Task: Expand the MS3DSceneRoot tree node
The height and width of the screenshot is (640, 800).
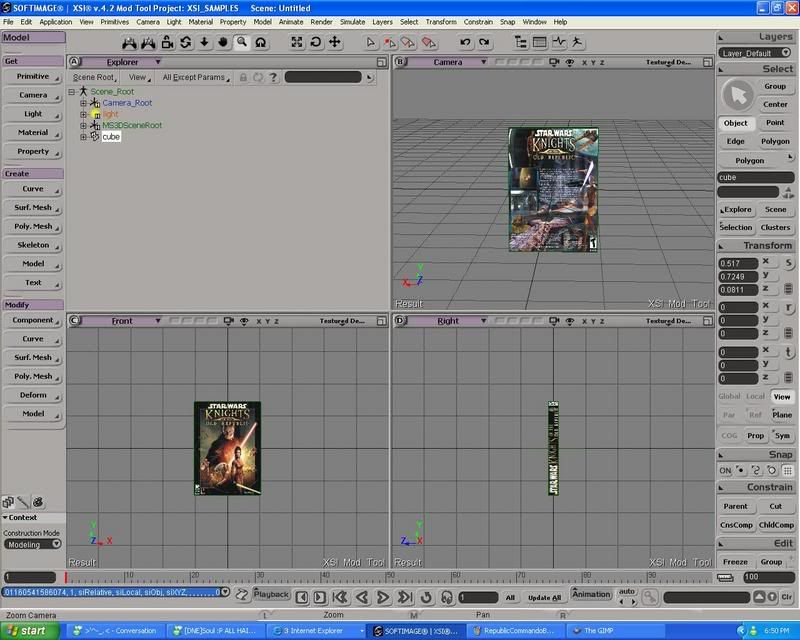Action: [83, 126]
